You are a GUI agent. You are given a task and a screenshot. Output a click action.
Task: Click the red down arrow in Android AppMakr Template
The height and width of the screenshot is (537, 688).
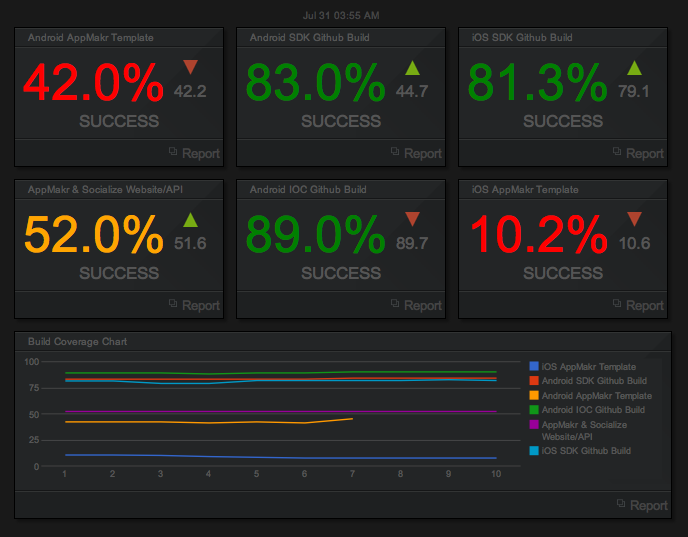pos(190,68)
